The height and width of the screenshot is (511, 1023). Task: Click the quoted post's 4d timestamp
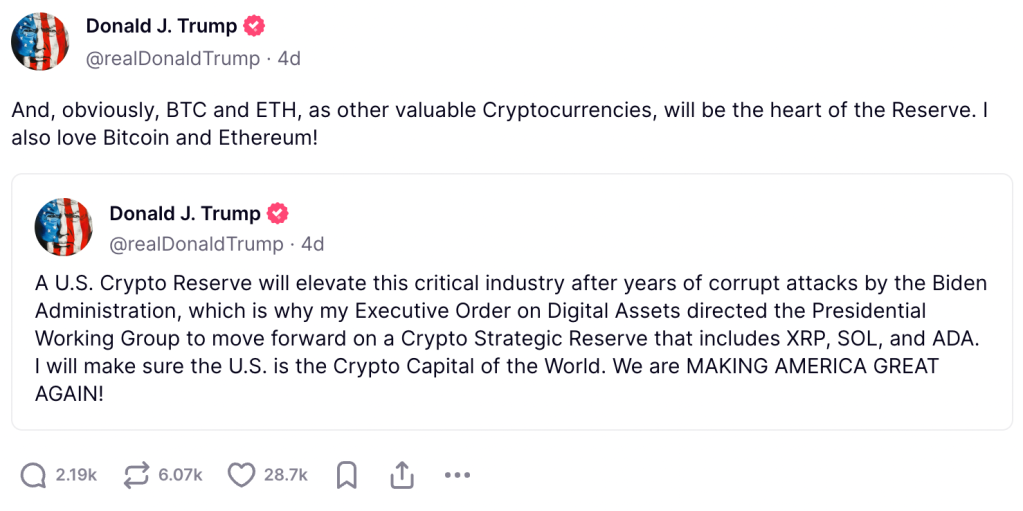[313, 244]
